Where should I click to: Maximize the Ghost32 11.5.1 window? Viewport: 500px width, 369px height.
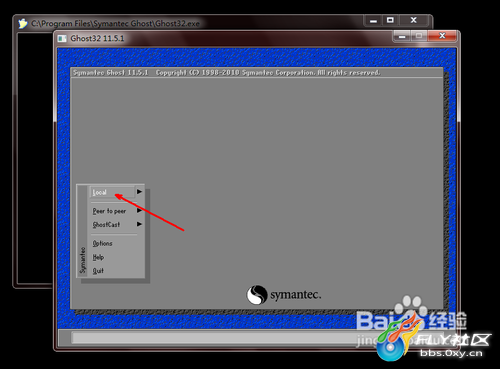click(419, 36)
